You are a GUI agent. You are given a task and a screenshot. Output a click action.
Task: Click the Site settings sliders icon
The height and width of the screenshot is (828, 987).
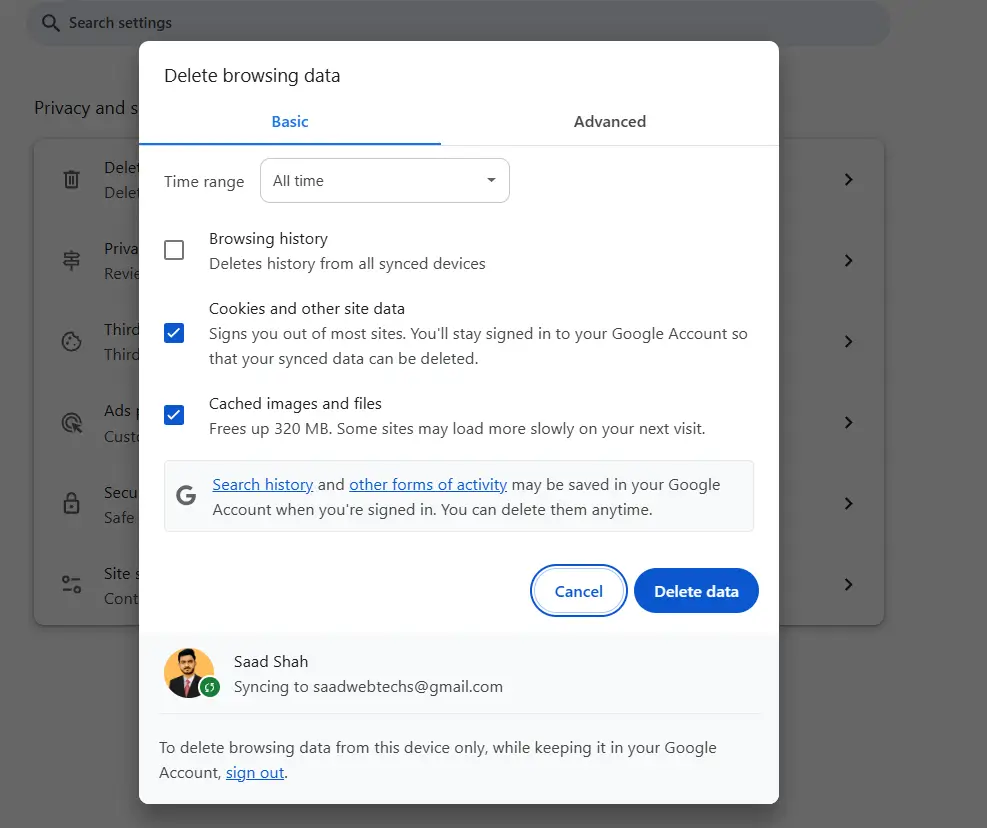72,585
